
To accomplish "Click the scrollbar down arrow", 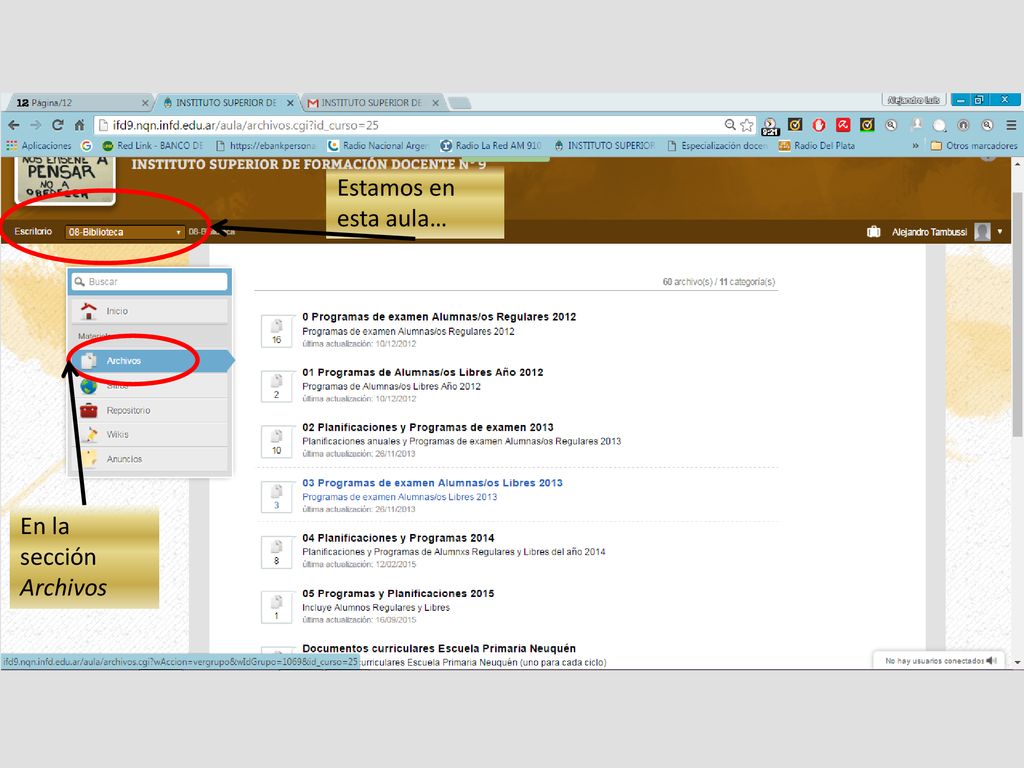I will click(x=1017, y=662).
